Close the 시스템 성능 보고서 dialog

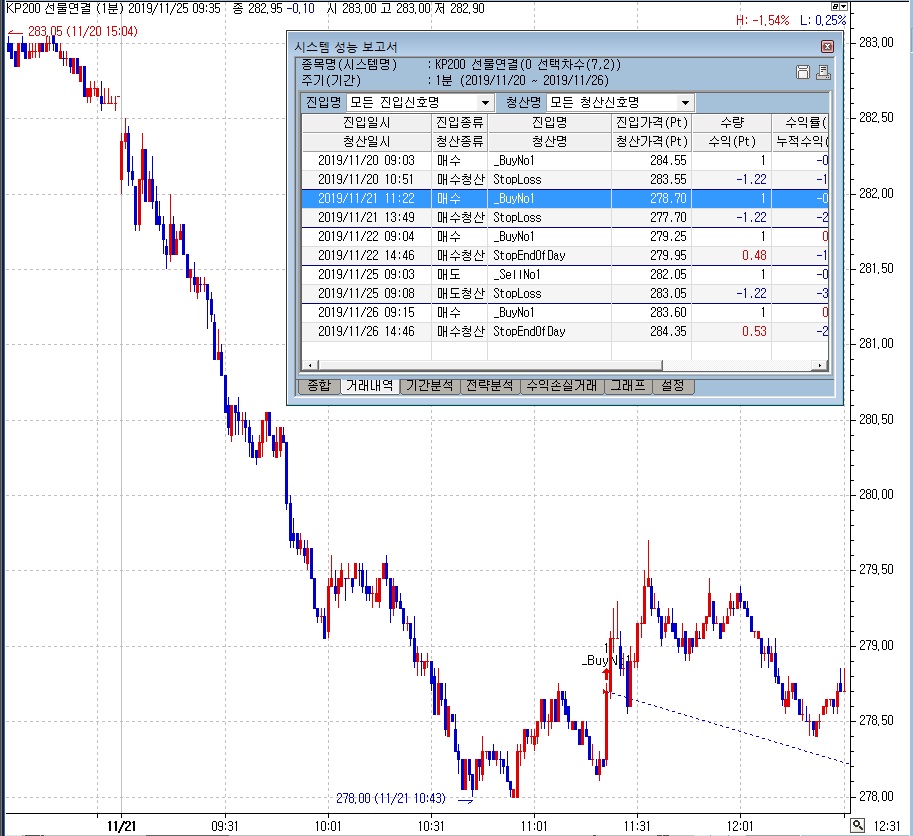[x=827, y=46]
